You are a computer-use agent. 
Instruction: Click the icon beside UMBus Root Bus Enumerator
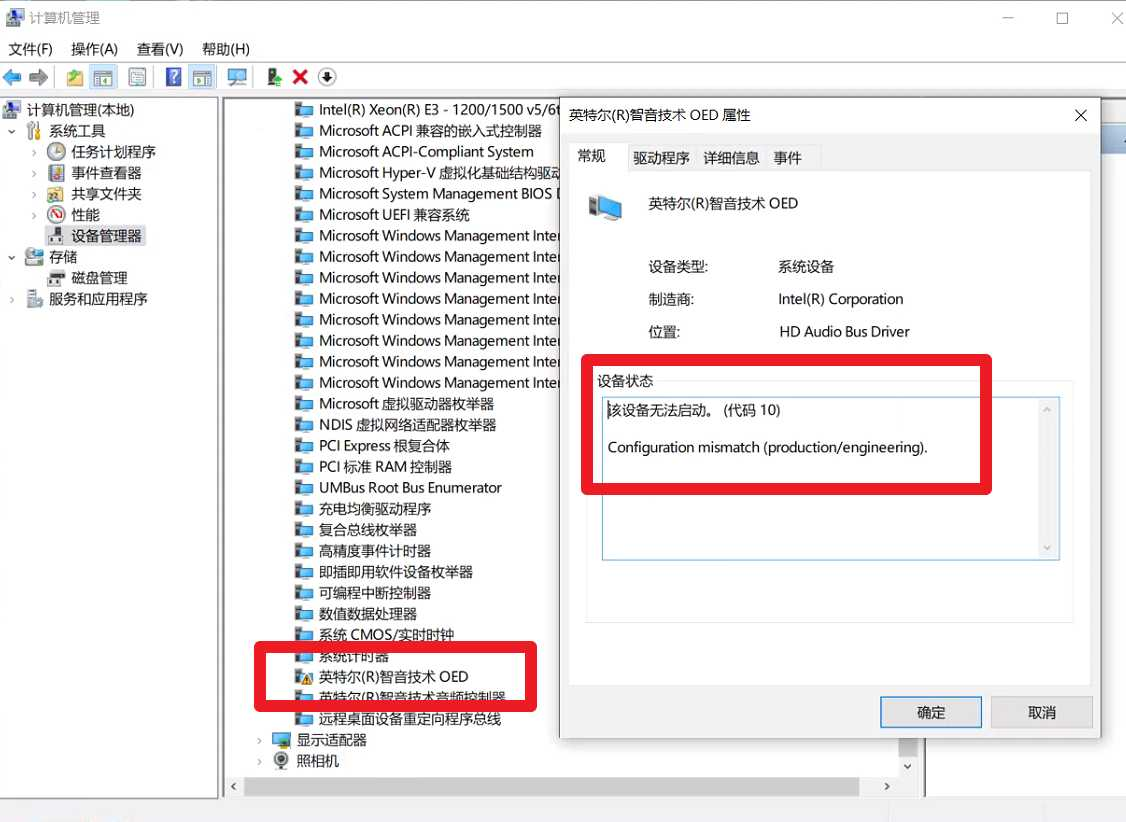pos(304,488)
